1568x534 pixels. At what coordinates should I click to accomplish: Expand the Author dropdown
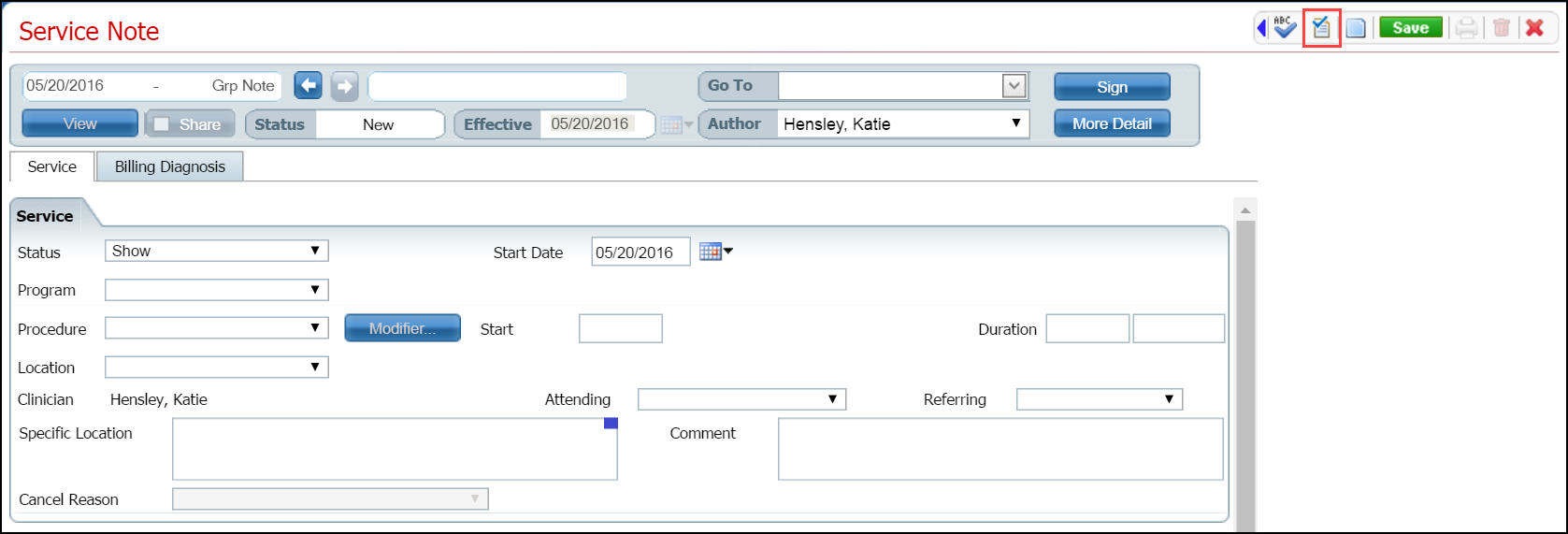(1015, 123)
